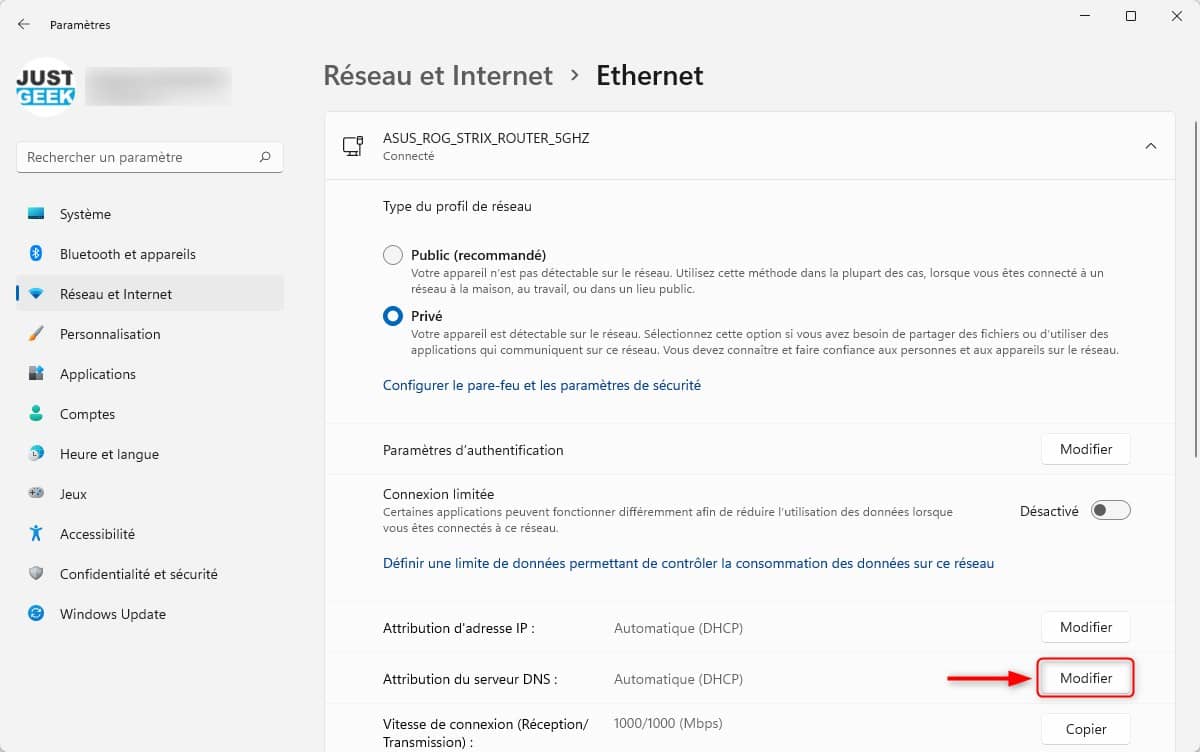Click the Système monitor icon
Image resolution: width=1200 pixels, height=752 pixels.
[37, 214]
